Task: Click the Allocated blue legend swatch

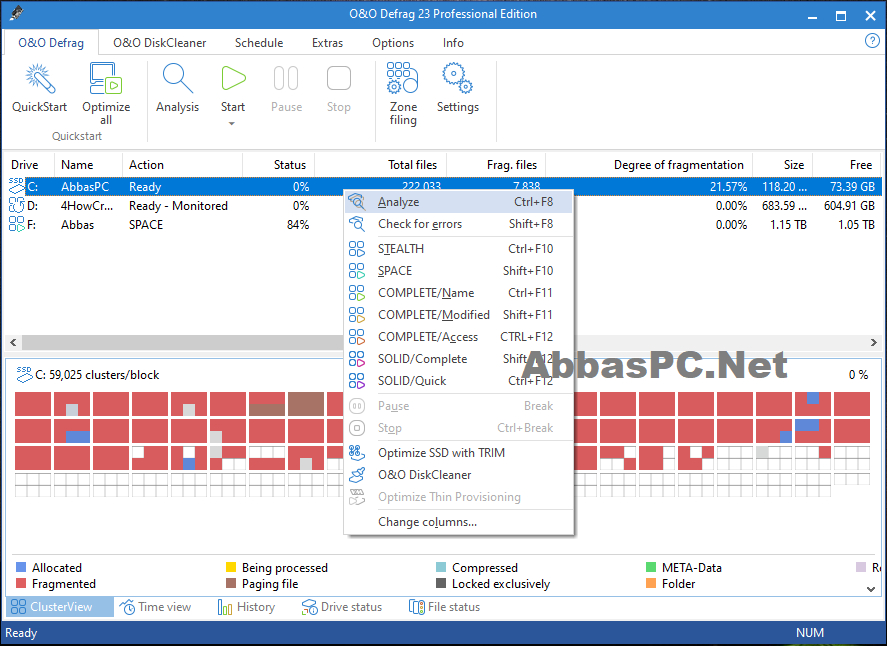Action: 21,567
